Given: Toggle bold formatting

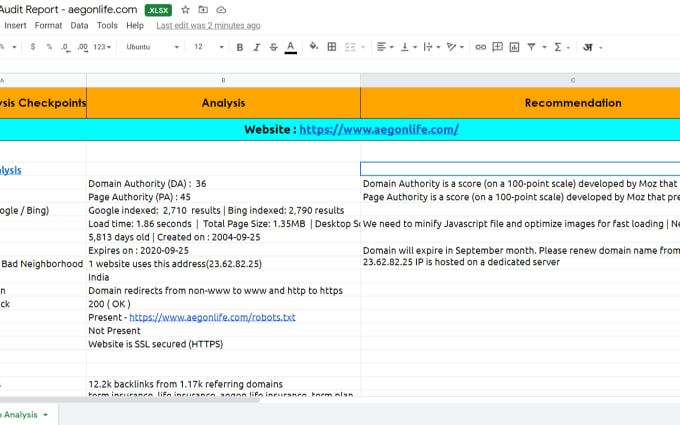Looking at the screenshot, I should [239, 47].
